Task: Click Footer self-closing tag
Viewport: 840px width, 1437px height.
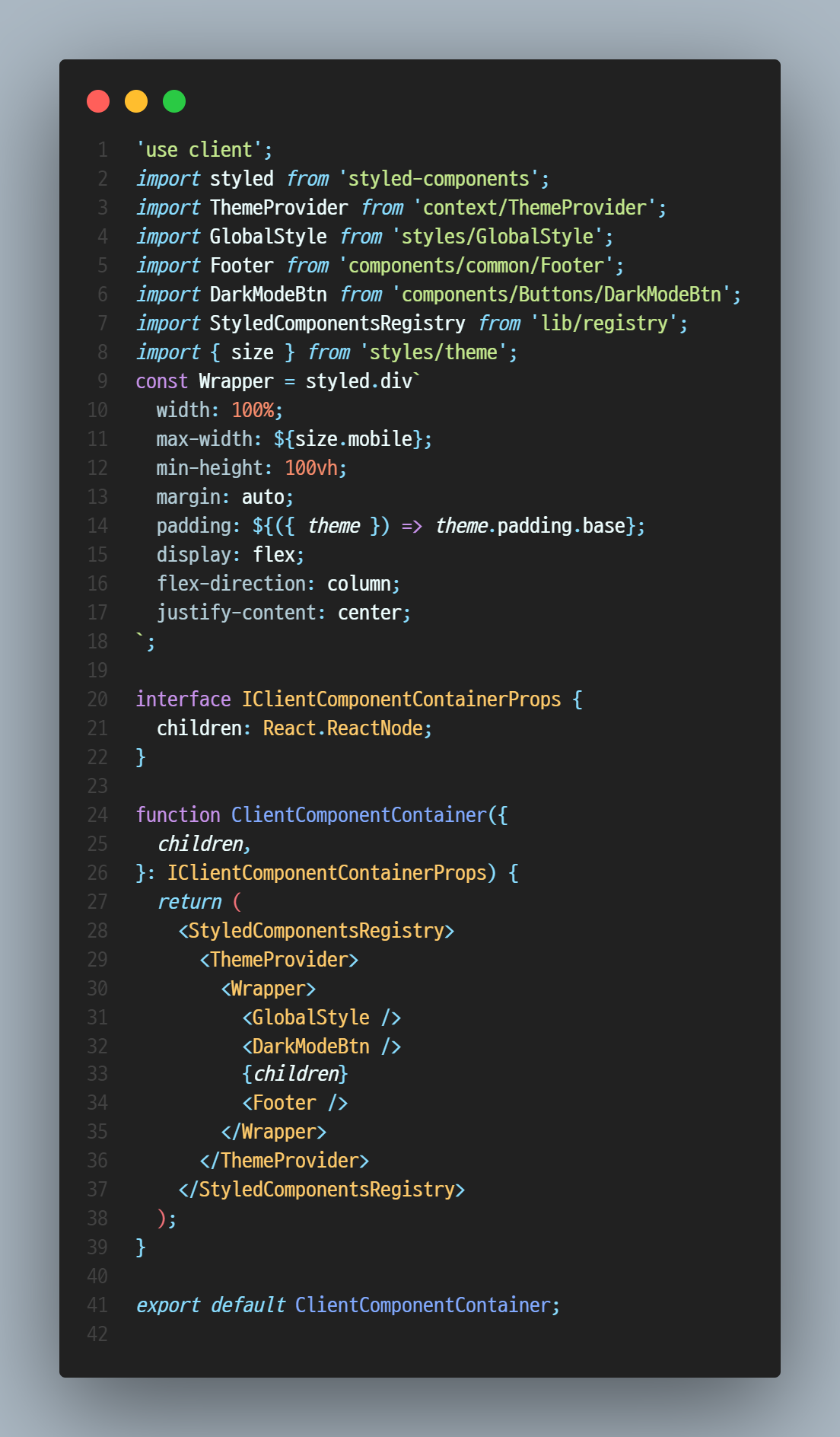Action: coord(295,1103)
